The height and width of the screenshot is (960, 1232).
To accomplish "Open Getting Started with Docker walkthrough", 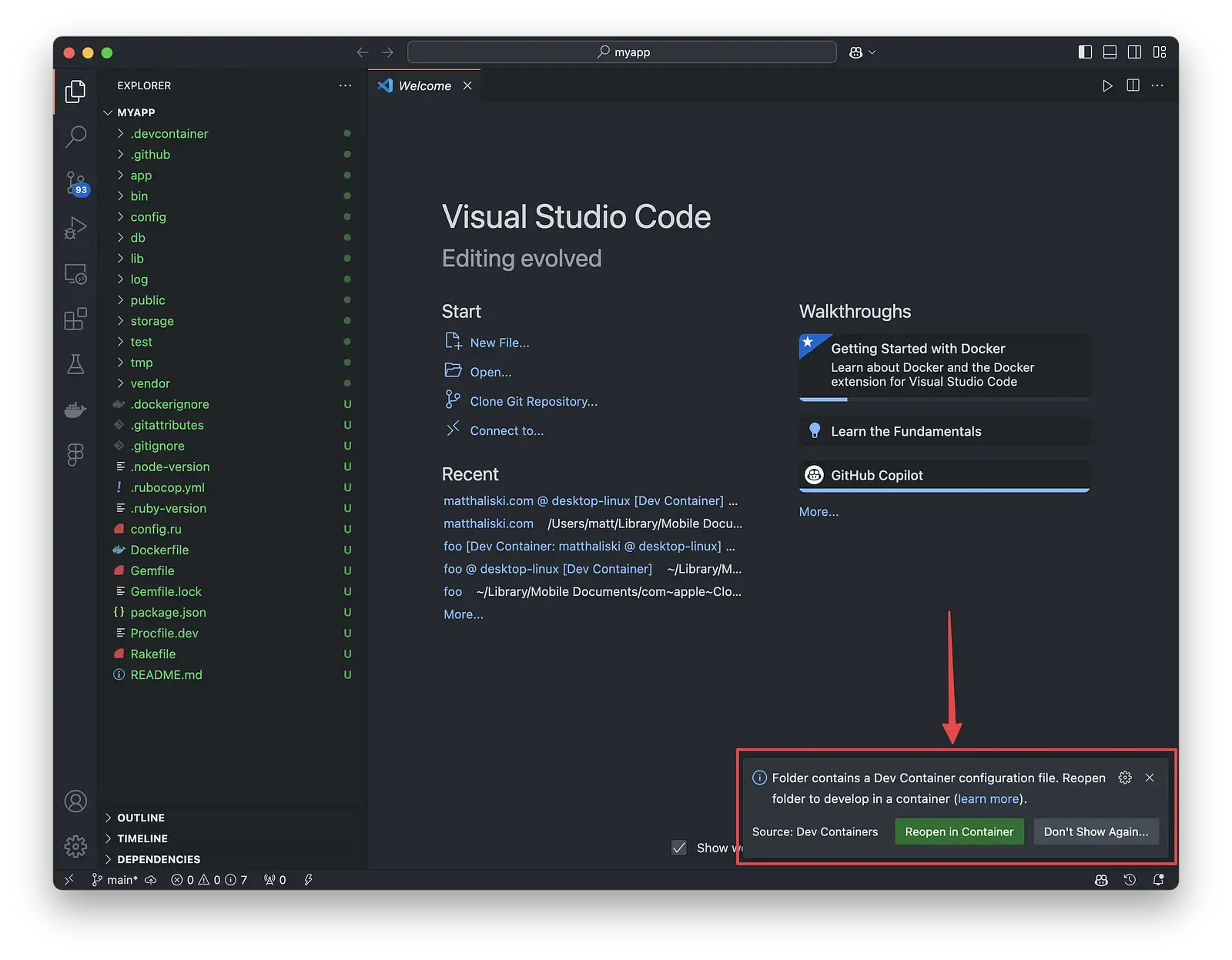I will [944, 366].
